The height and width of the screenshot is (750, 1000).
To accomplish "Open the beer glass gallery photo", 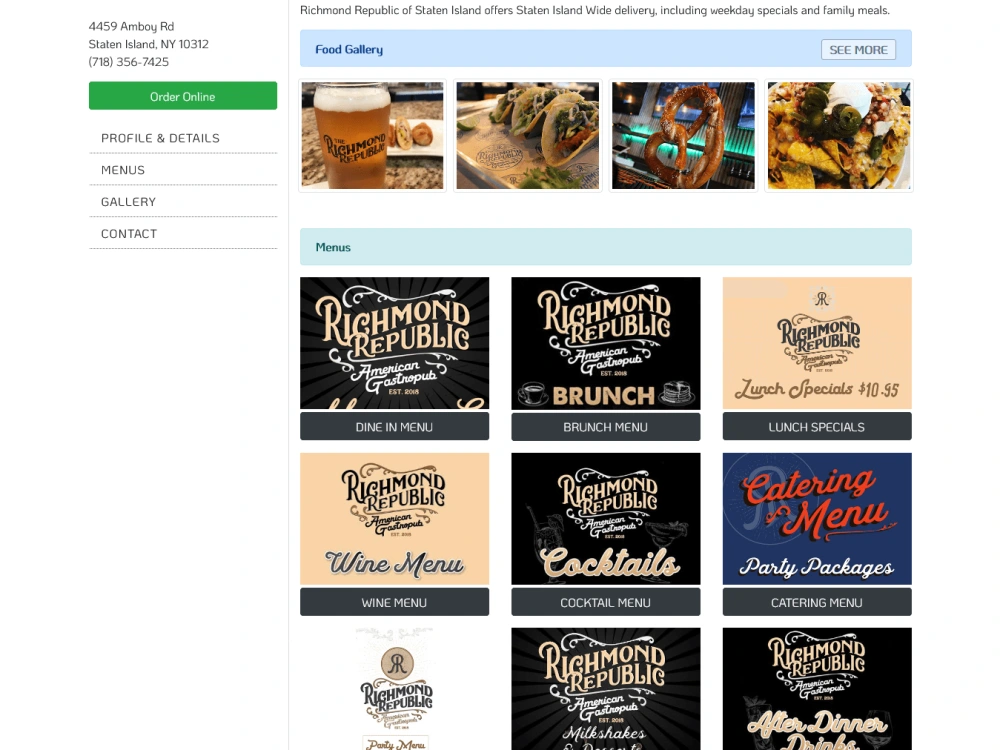I will 372,135.
